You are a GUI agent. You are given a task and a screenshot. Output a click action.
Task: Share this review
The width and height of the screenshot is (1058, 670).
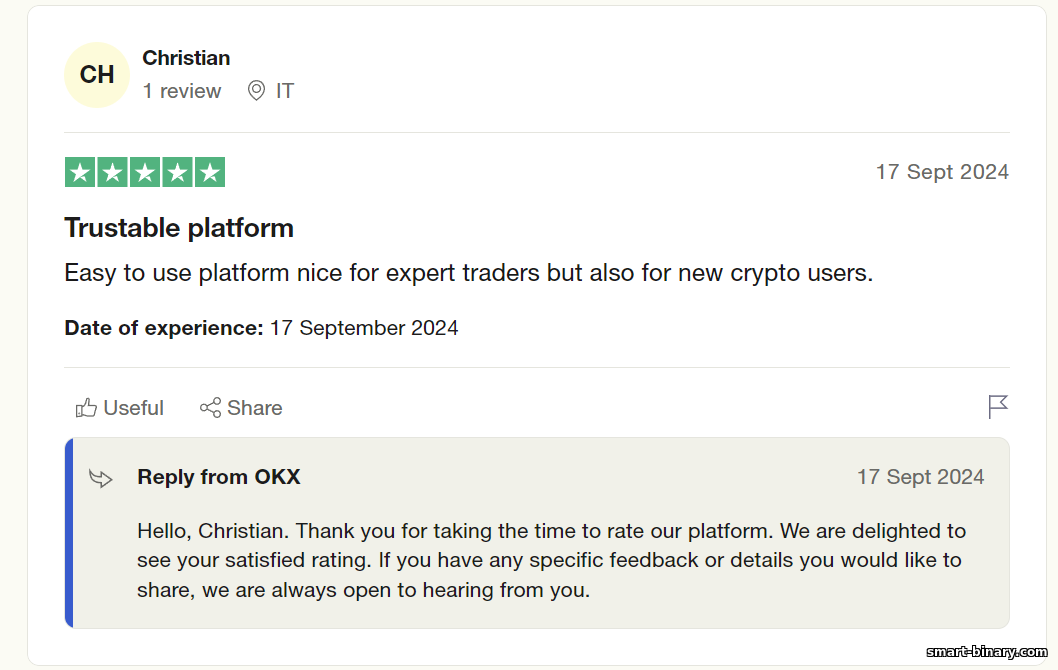point(241,408)
